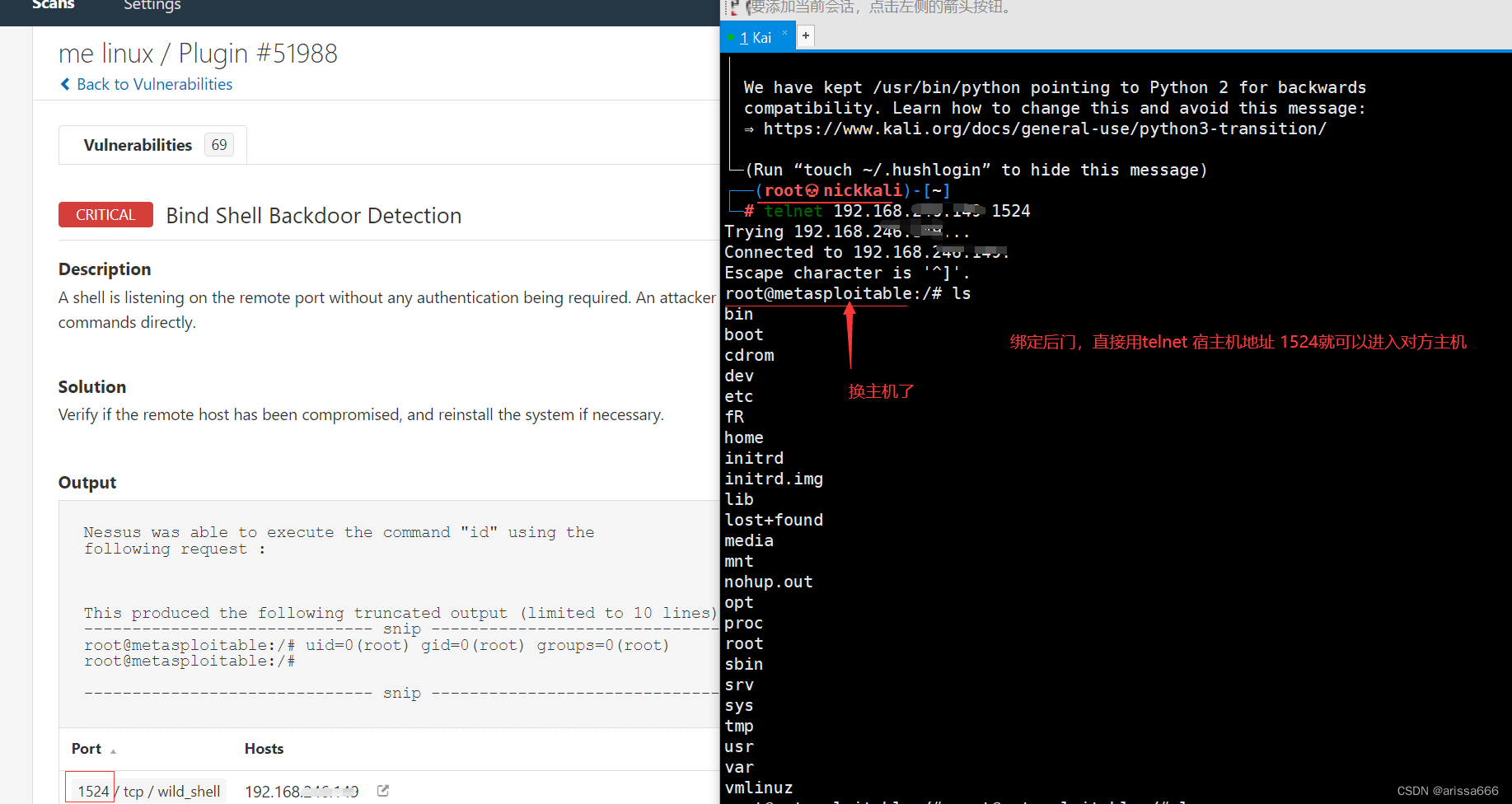The height and width of the screenshot is (804, 1512).
Task: Select the host IP address under Hosts
Action: (x=302, y=792)
